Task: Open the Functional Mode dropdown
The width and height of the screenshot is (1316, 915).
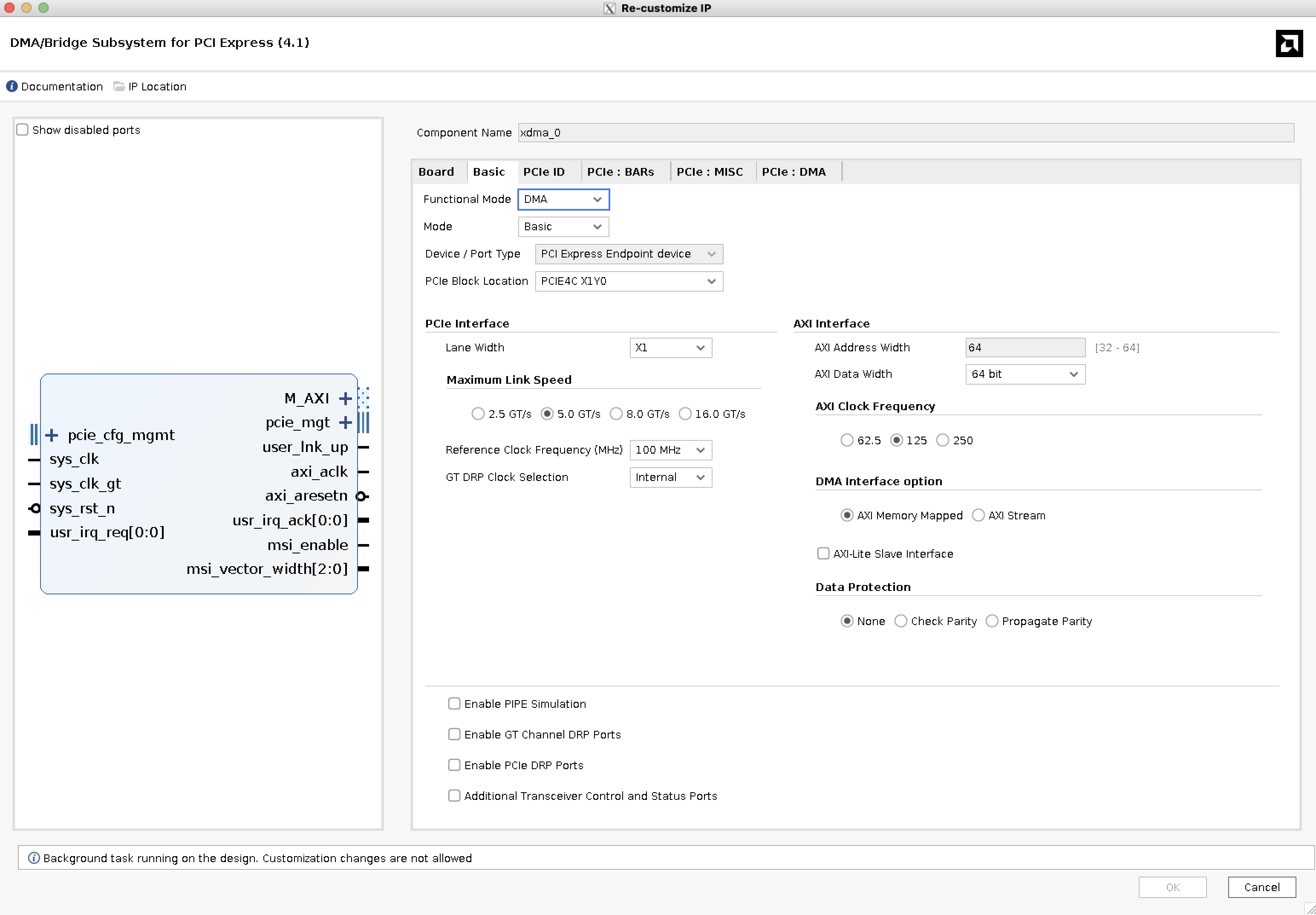Action: pos(563,200)
